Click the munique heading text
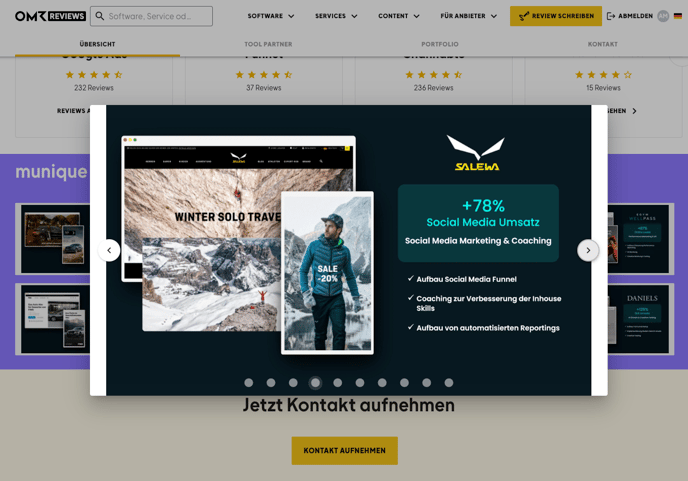This screenshot has width=688, height=481. 51,172
